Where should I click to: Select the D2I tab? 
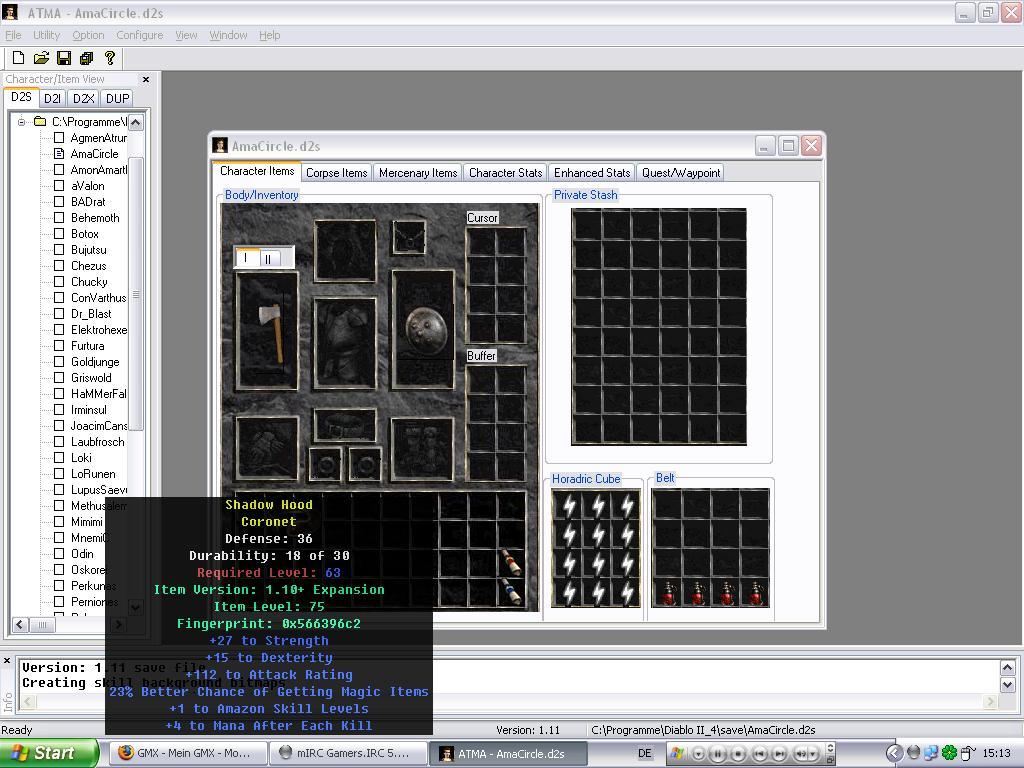coord(52,99)
